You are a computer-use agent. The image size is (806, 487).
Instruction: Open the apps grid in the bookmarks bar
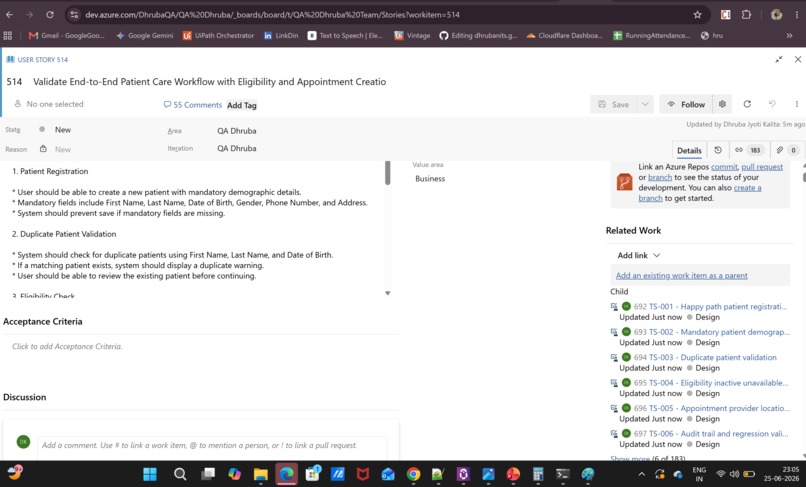(8, 35)
